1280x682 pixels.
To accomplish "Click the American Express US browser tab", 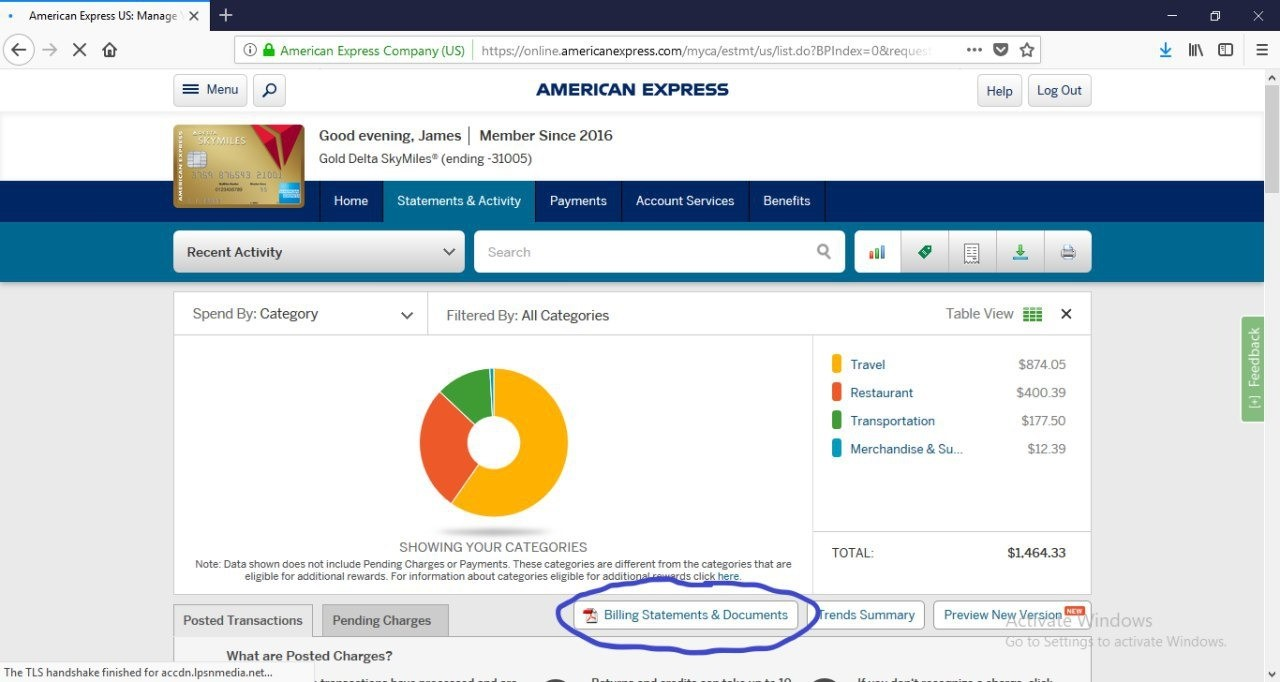I will click(x=104, y=15).
